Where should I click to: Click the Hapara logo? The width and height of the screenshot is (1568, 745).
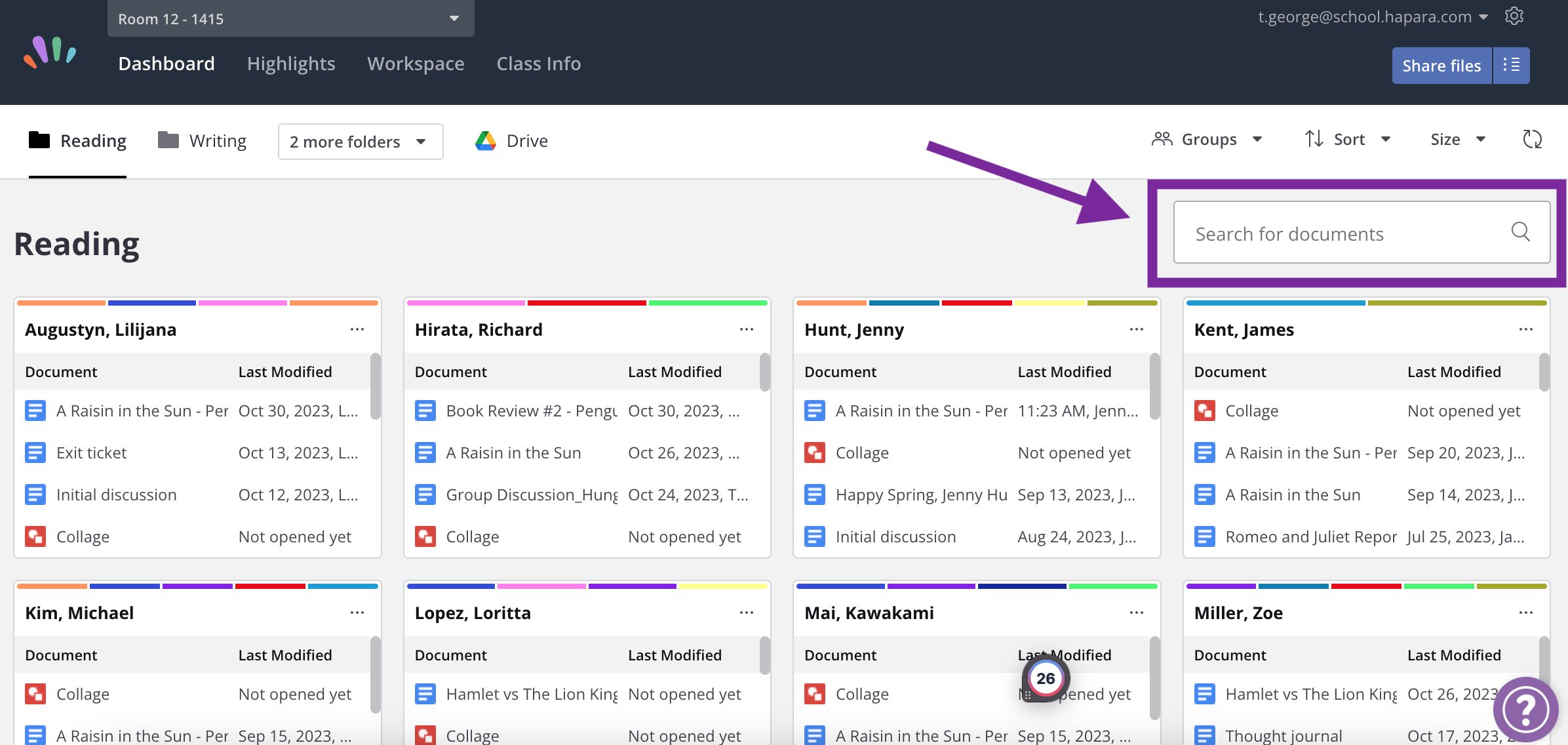click(x=49, y=51)
